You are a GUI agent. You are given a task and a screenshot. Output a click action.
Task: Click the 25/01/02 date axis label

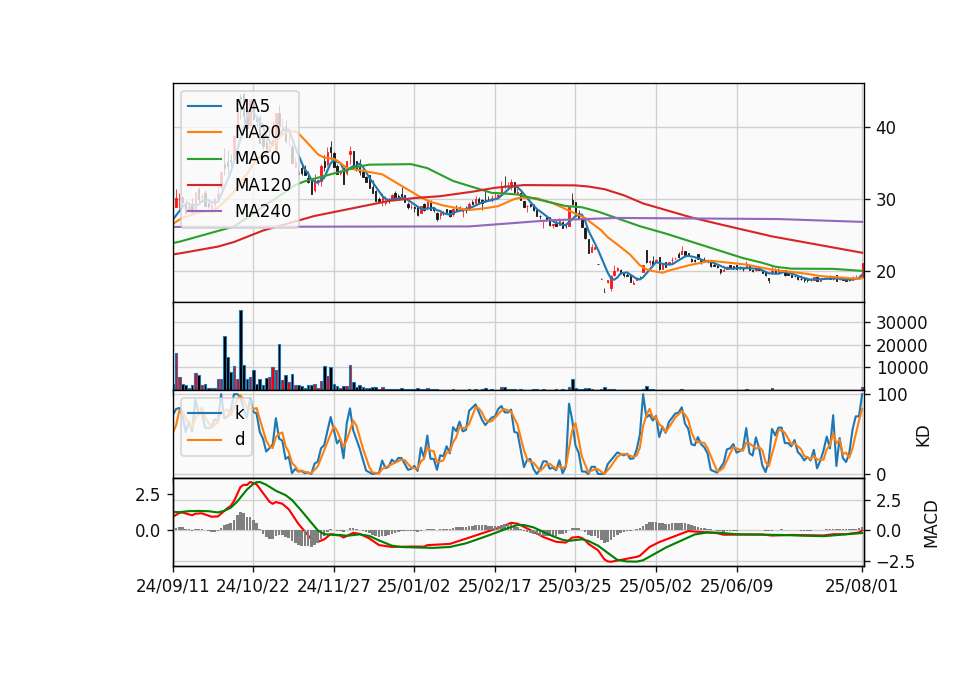click(x=414, y=586)
